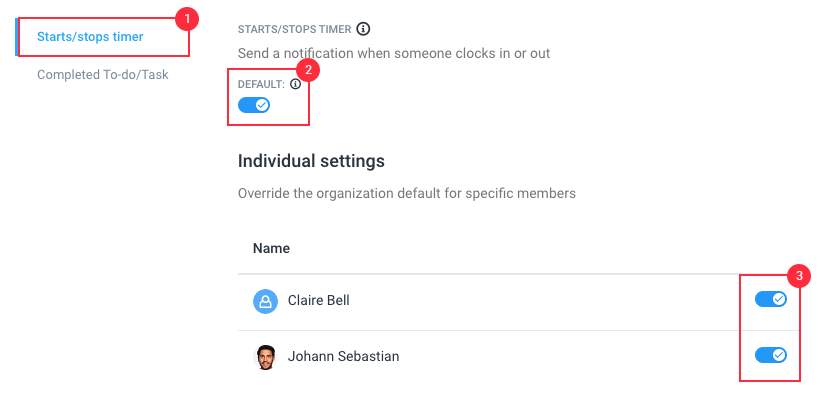The width and height of the screenshot is (823, 410).
Task: Click the red number 3 badge
Action: click(799, 276)
